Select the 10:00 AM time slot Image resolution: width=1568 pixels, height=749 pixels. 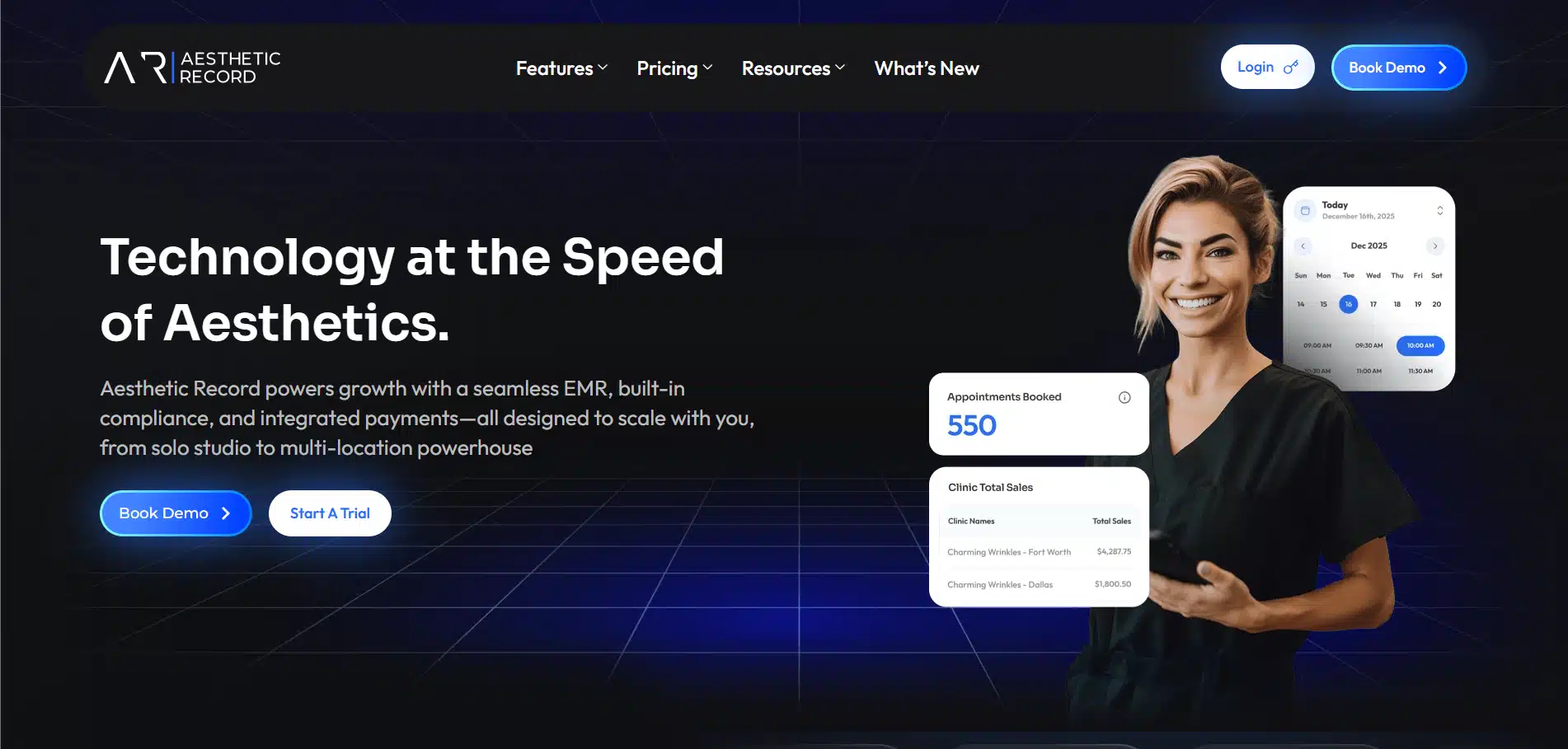point(1420,346)
